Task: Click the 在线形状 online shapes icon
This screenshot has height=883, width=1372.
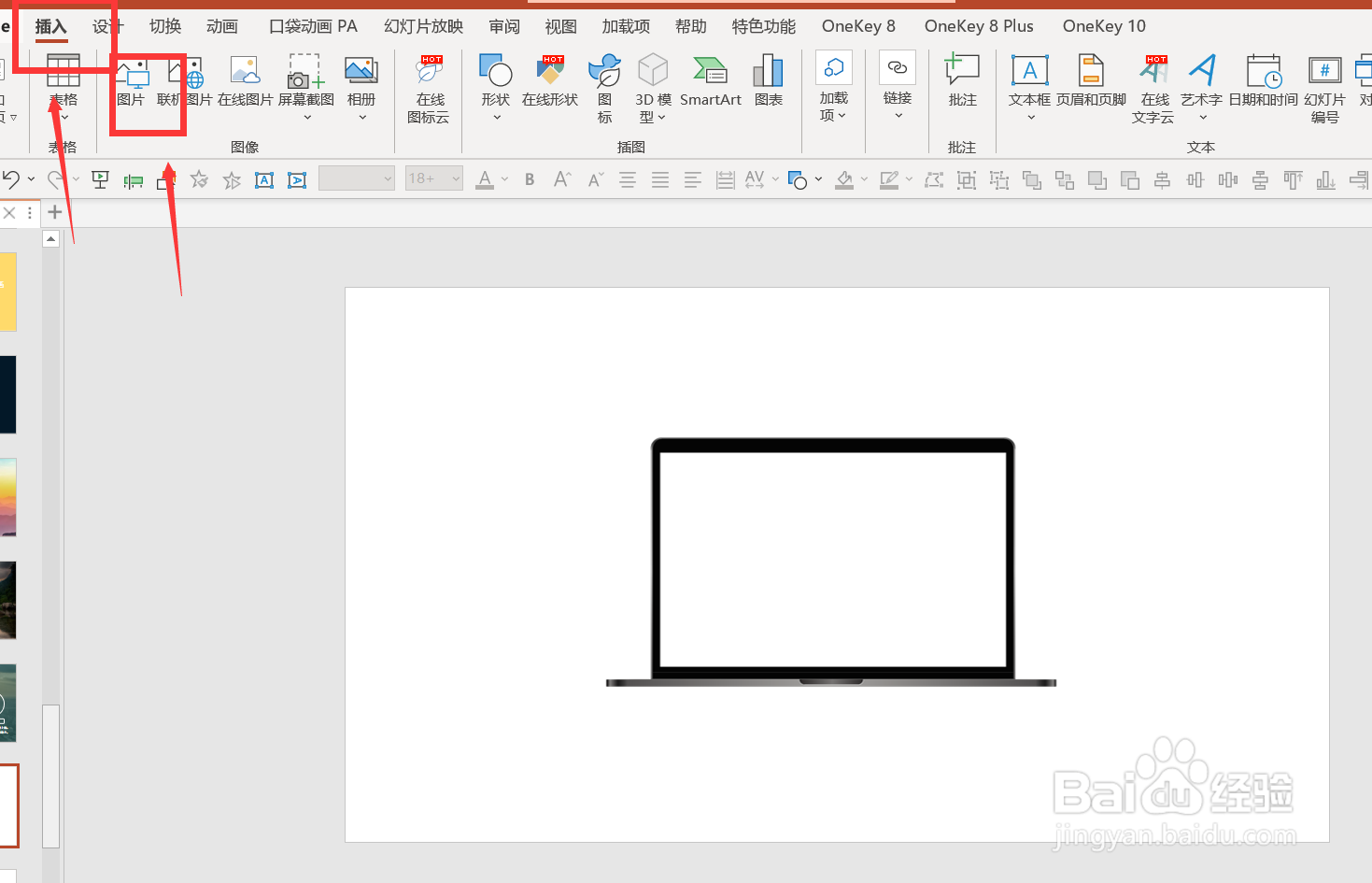Action: point(550,82)
